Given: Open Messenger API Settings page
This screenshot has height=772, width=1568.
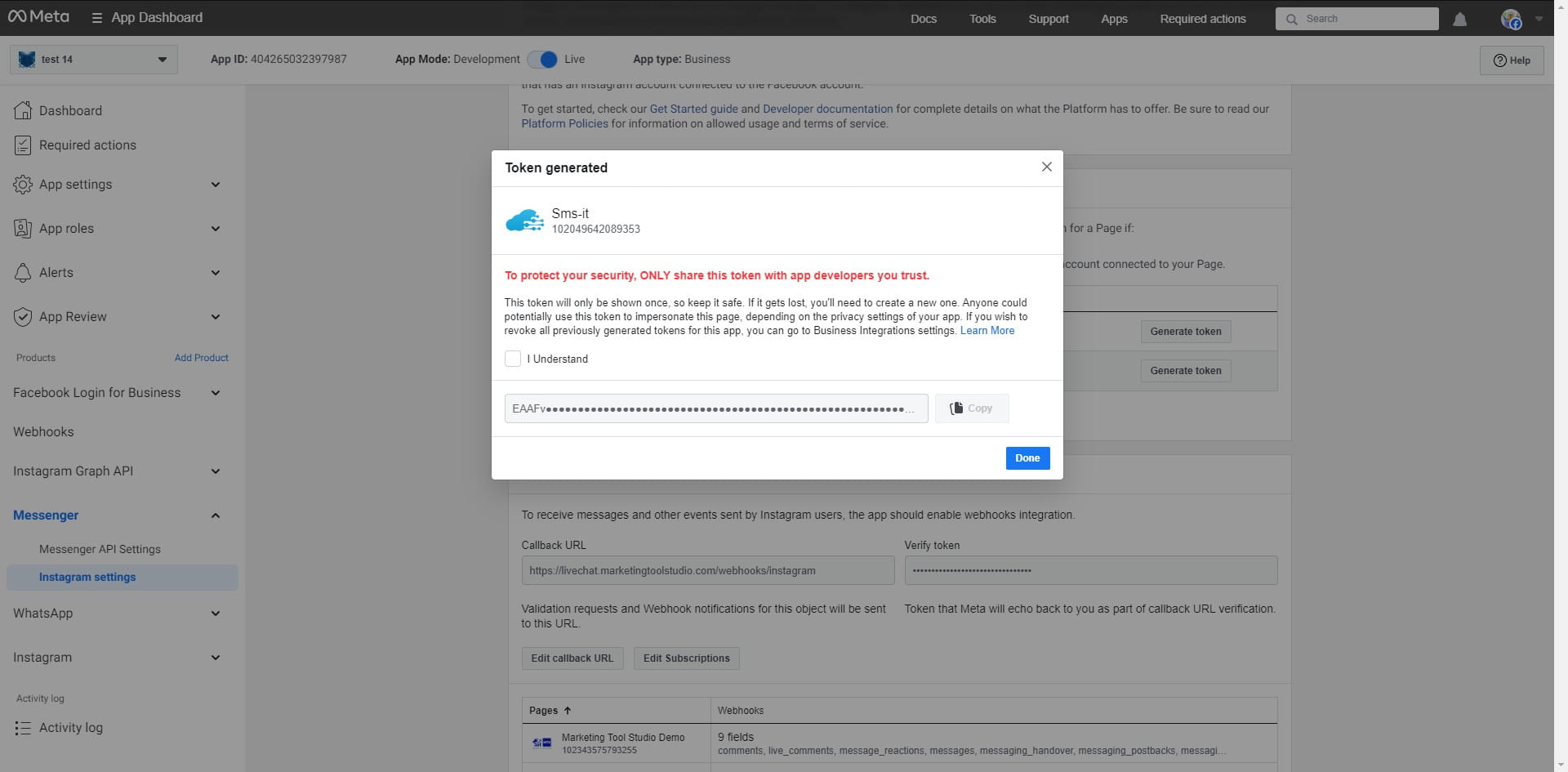Looking at the screenshot, I should (x=100, y=550).
